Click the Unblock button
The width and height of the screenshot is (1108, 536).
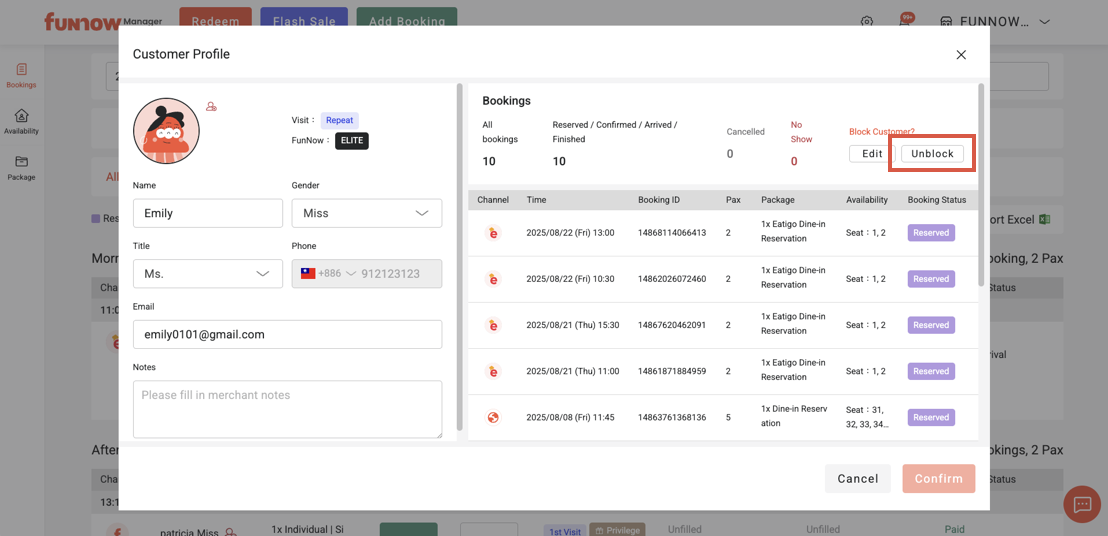click(x=932, y=154)
